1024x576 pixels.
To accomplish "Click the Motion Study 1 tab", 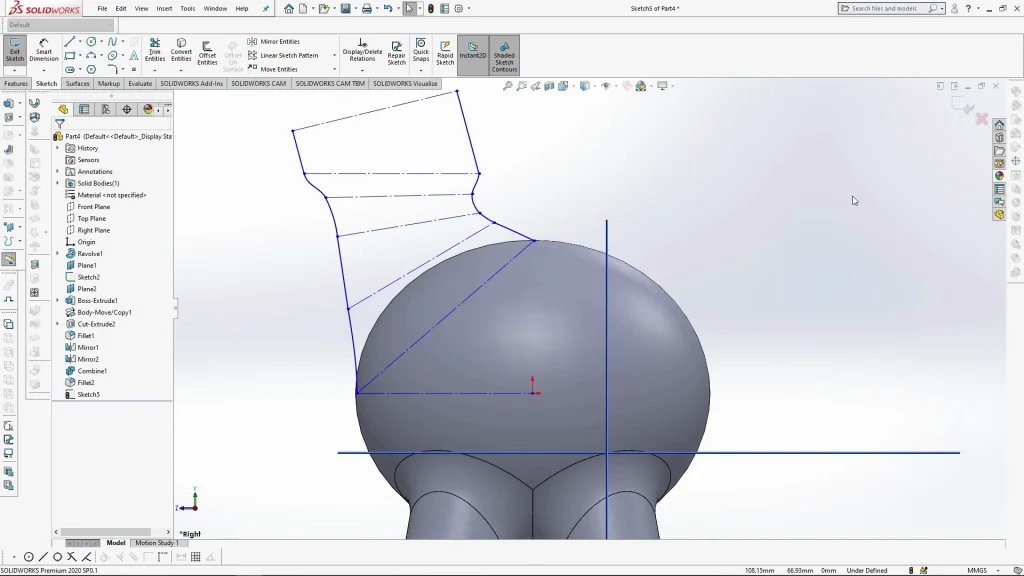I will 156,543.
